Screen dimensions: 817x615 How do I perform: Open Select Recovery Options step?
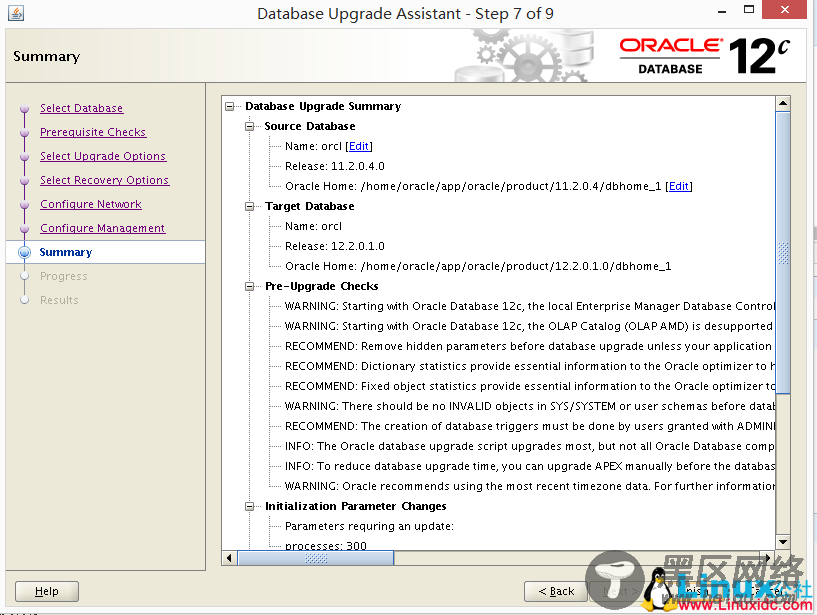click(x=104, y=180)
